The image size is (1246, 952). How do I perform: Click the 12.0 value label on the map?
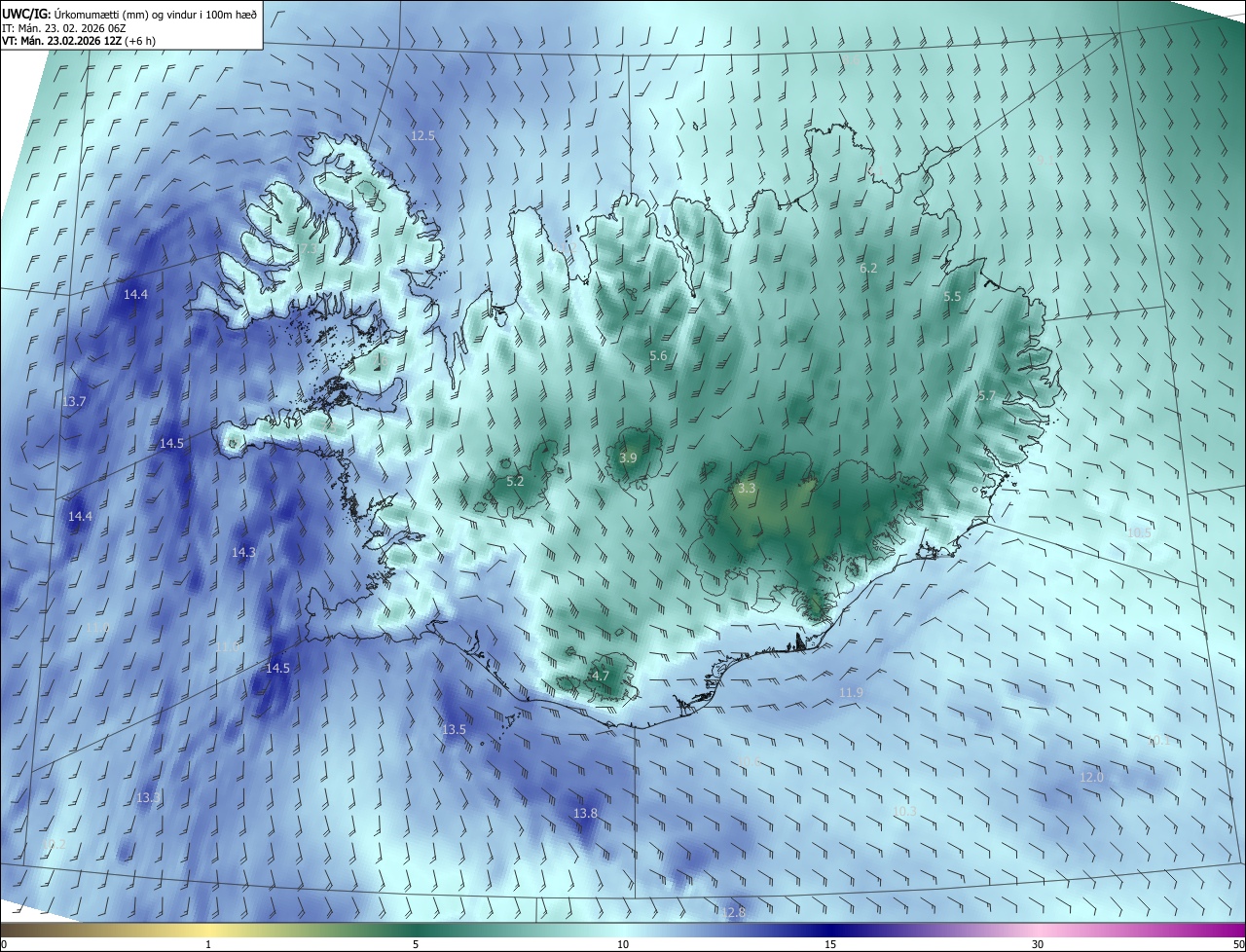click(1091, 777)
